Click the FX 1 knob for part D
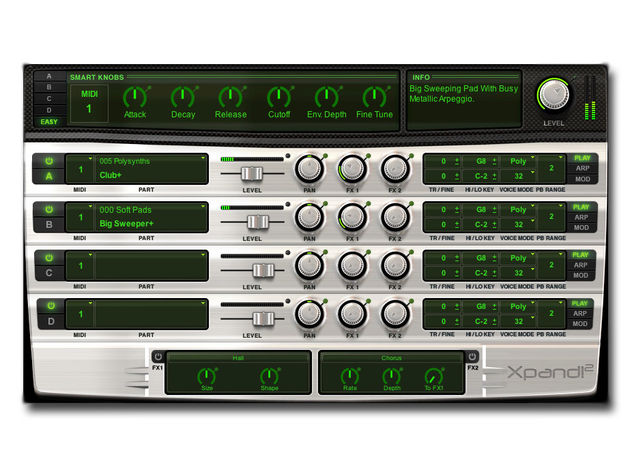The width and height of the screenshot is (630, 472). [x=352, y=314]
